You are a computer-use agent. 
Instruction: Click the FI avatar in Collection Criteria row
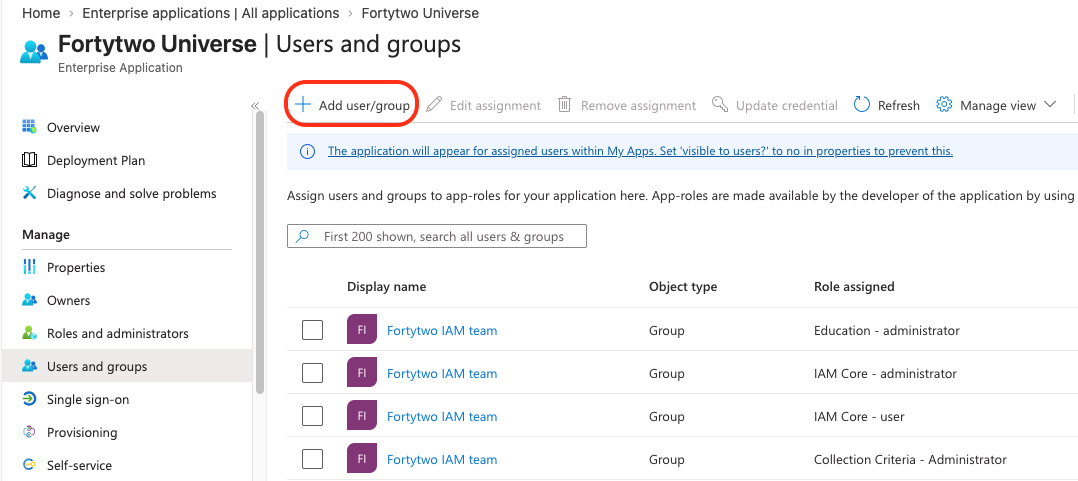pos(362,459)
